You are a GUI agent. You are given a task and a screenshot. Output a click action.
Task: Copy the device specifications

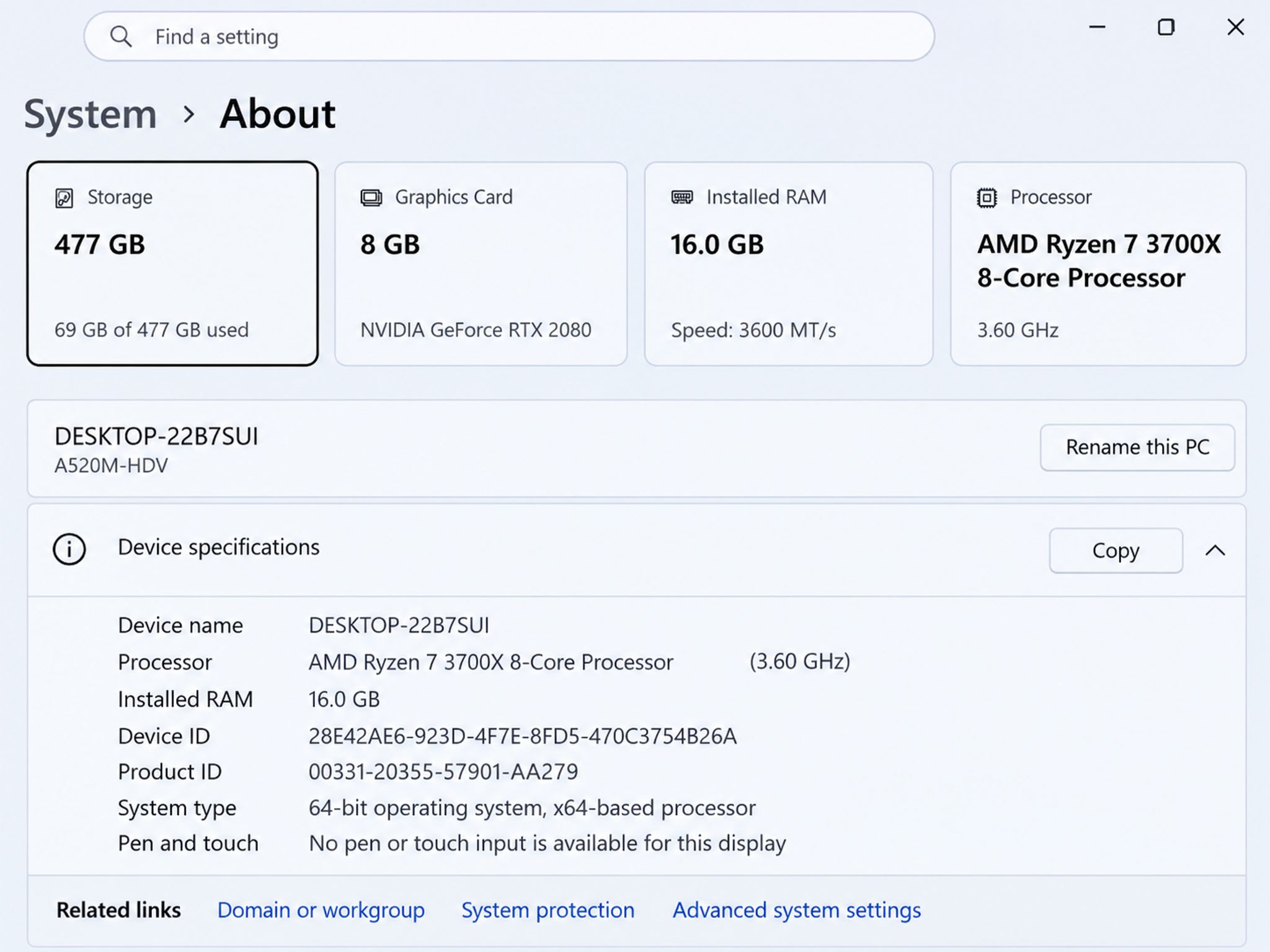click(x=1116, y=550)
